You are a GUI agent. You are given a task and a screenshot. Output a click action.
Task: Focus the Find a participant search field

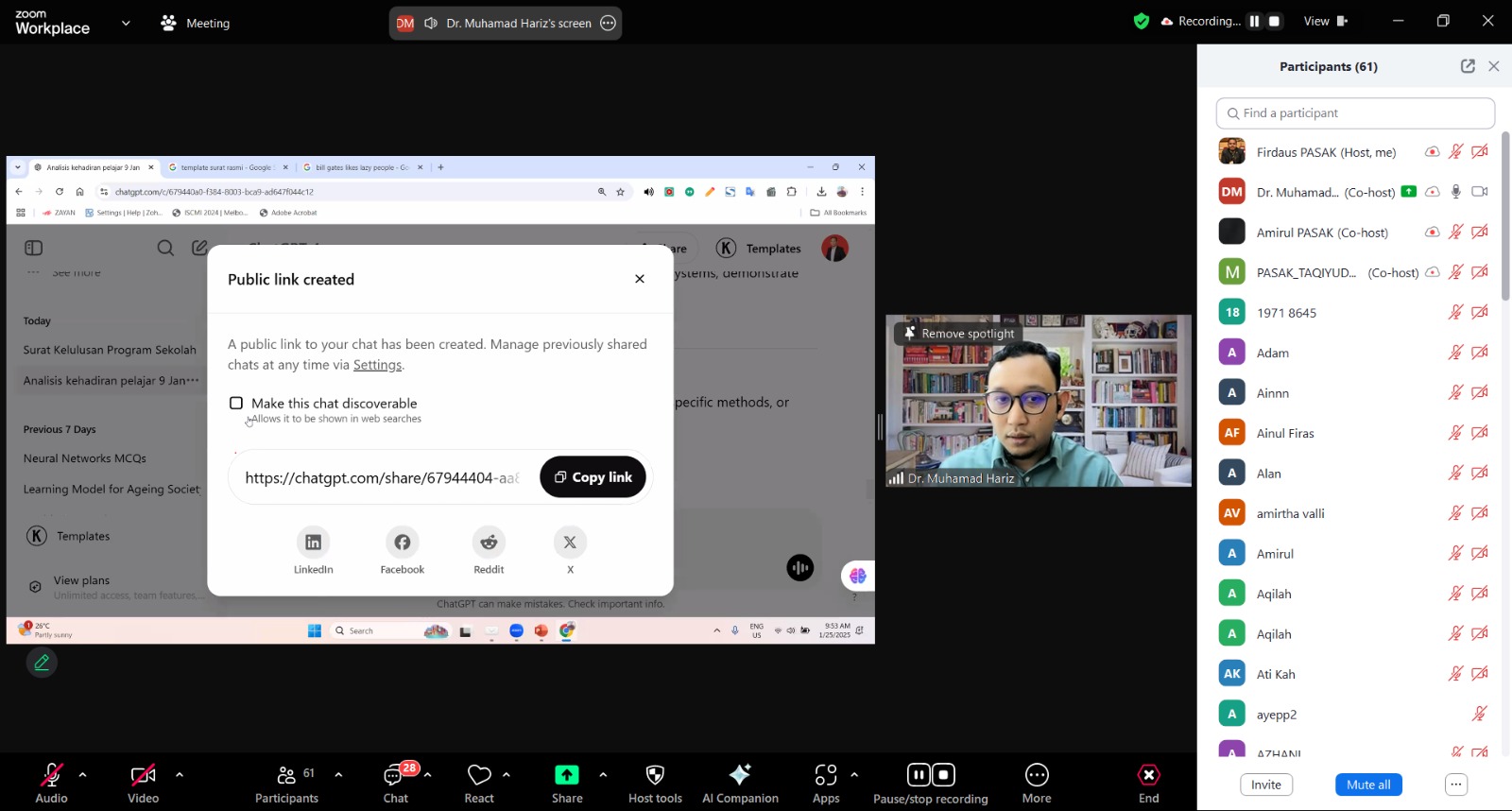(1355, 113)
